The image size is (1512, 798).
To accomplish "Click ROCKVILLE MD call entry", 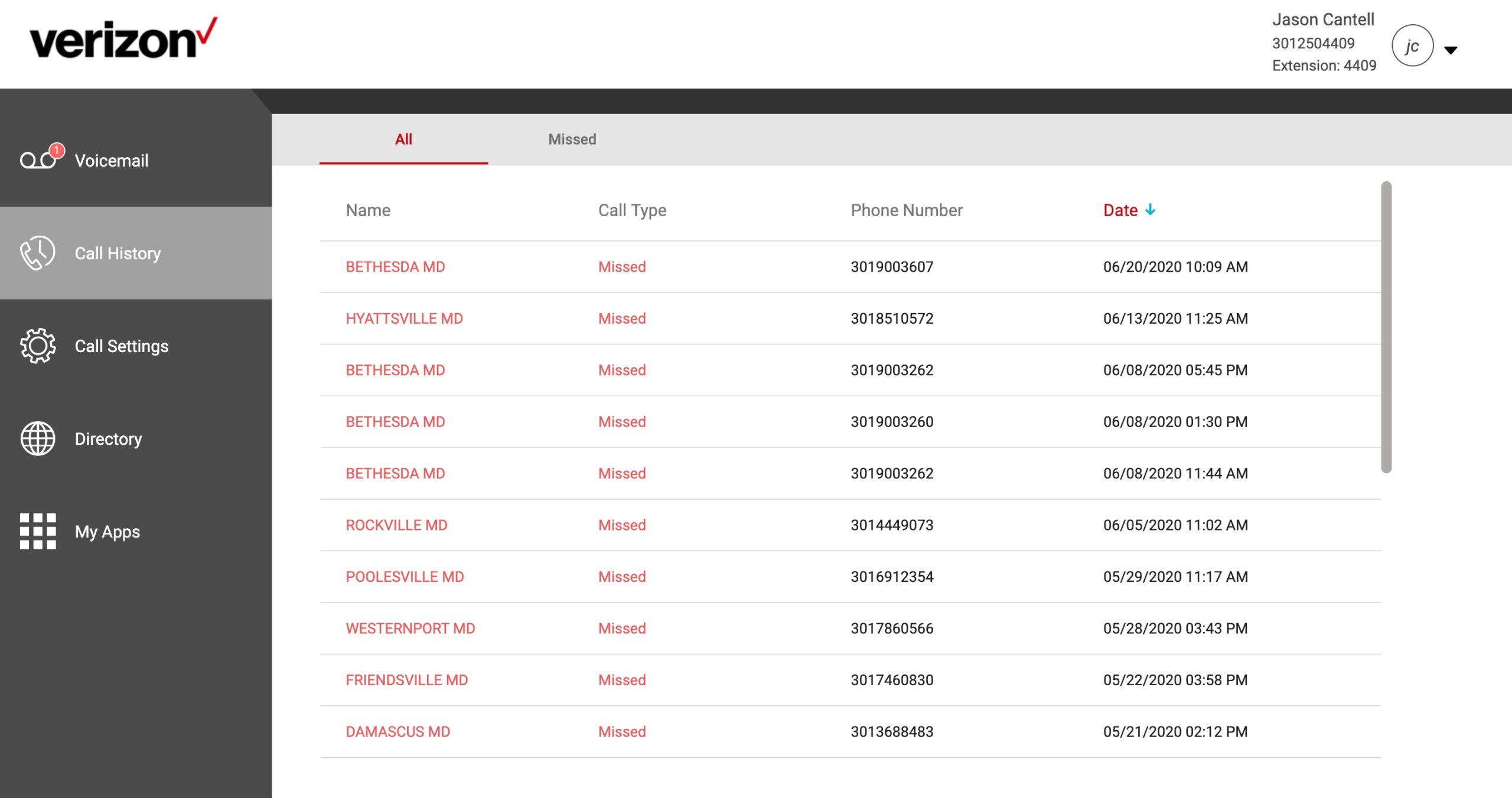I will tap(396, 524).
